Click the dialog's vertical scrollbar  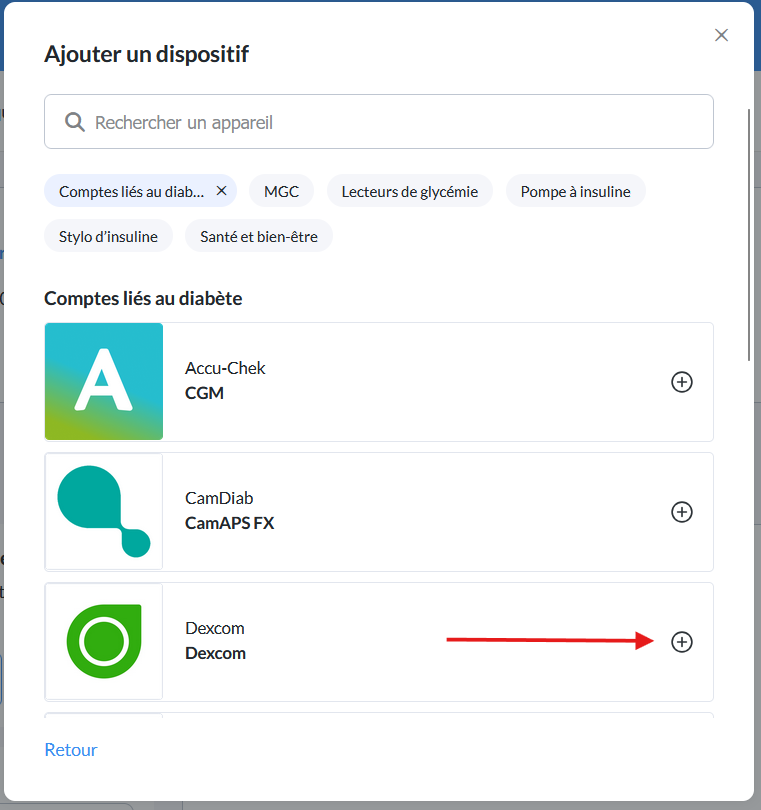(x=749, y=235)
